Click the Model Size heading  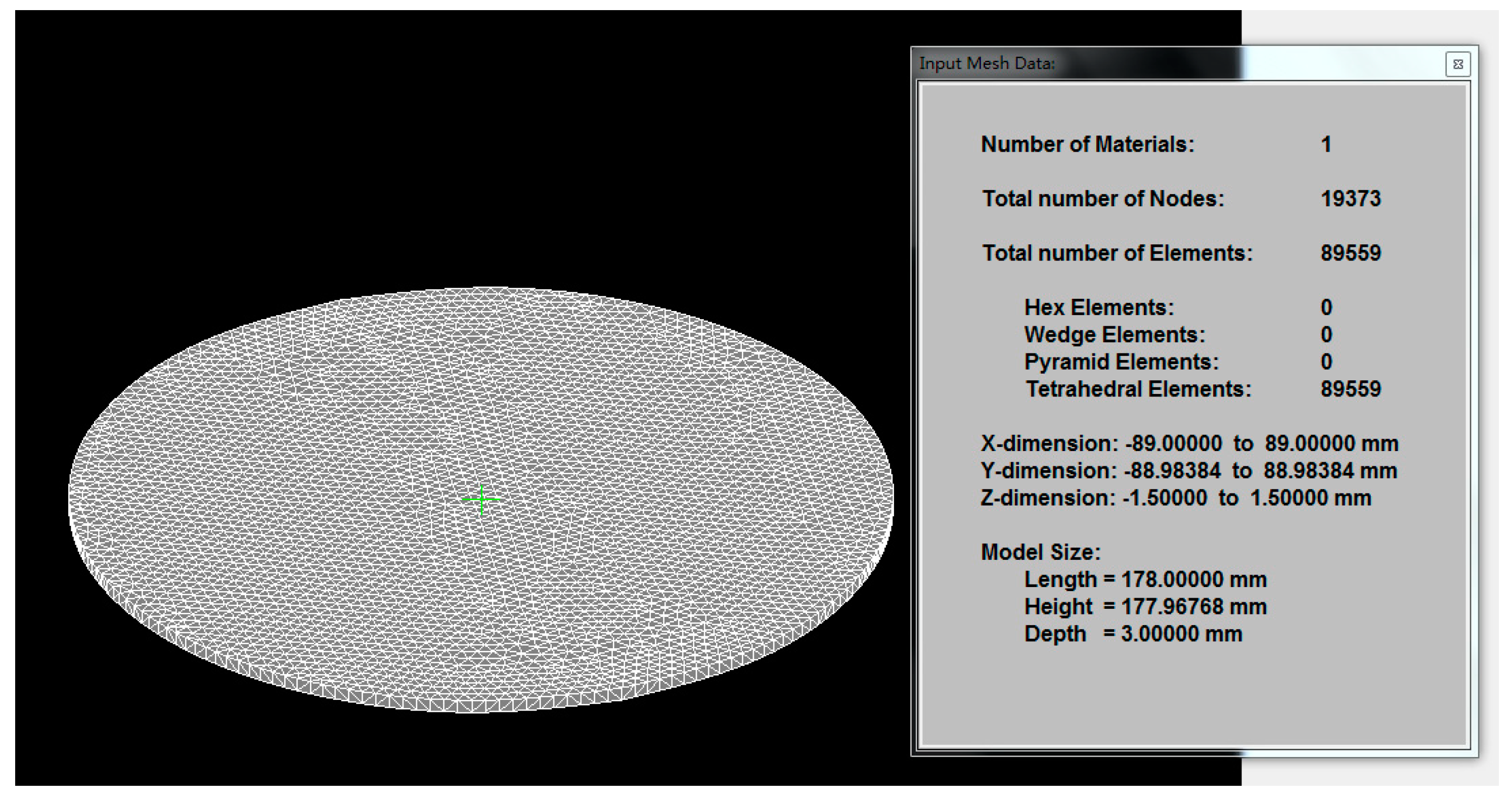(x=1041, y=552)
